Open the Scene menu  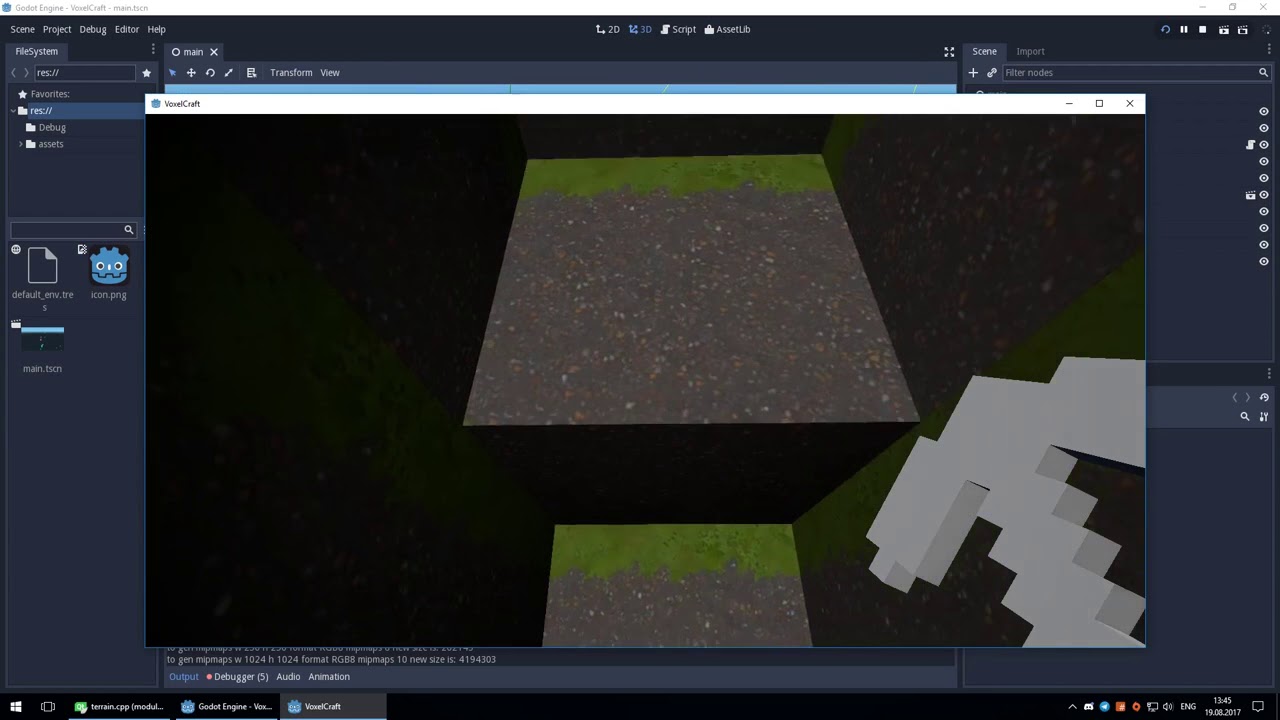click(x=23, y=29)
